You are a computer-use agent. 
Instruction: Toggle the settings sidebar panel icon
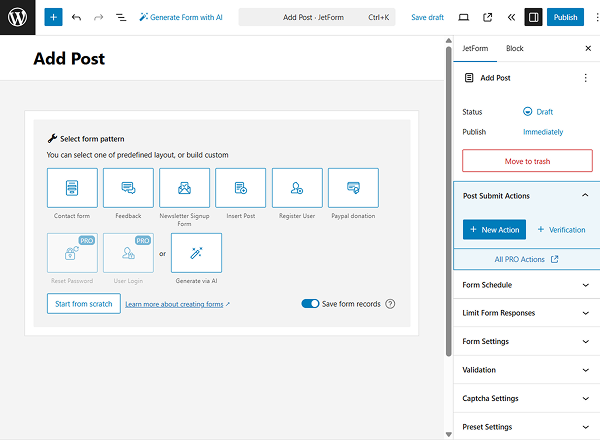(533, 17)
